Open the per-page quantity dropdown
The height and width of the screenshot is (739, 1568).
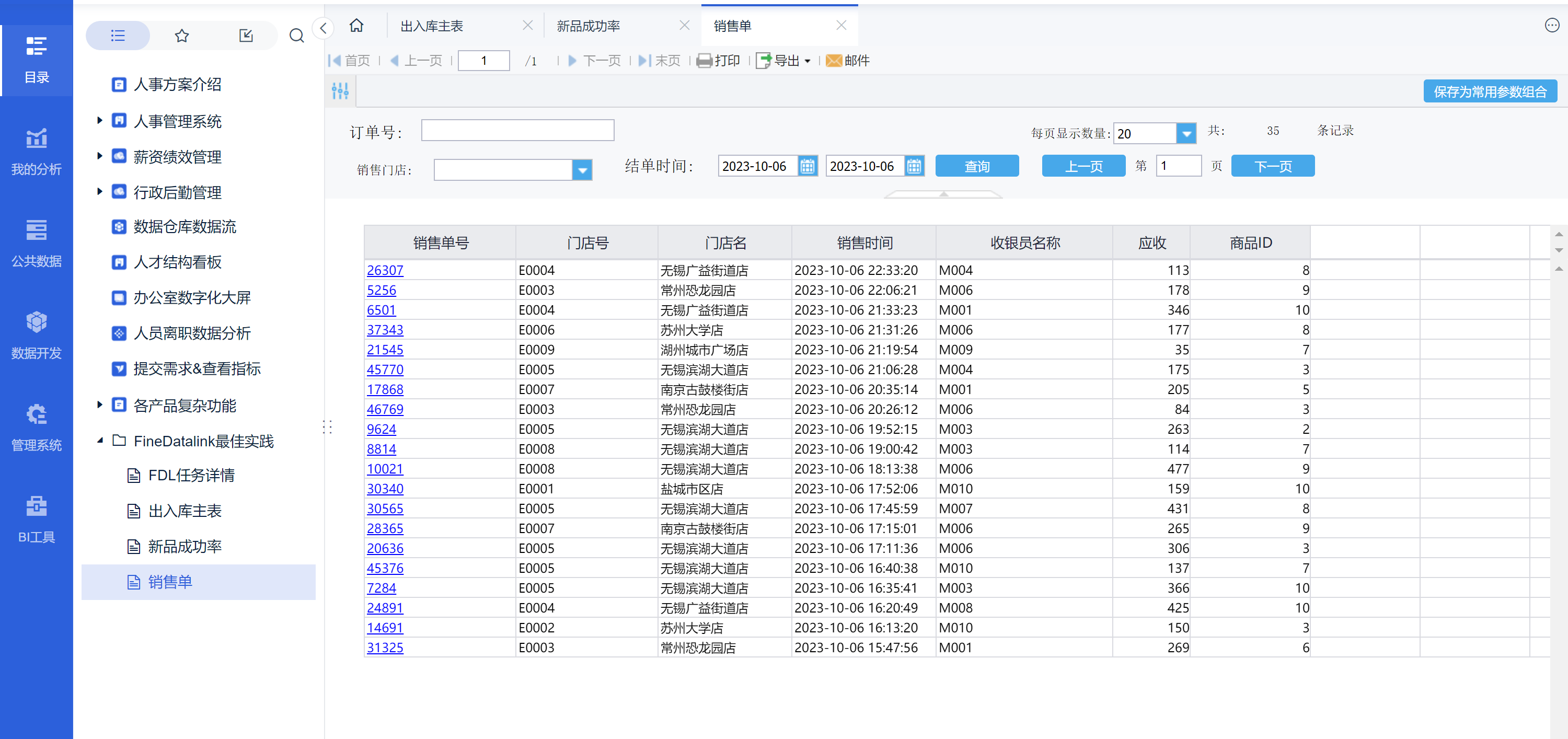tap(1186, 133)
